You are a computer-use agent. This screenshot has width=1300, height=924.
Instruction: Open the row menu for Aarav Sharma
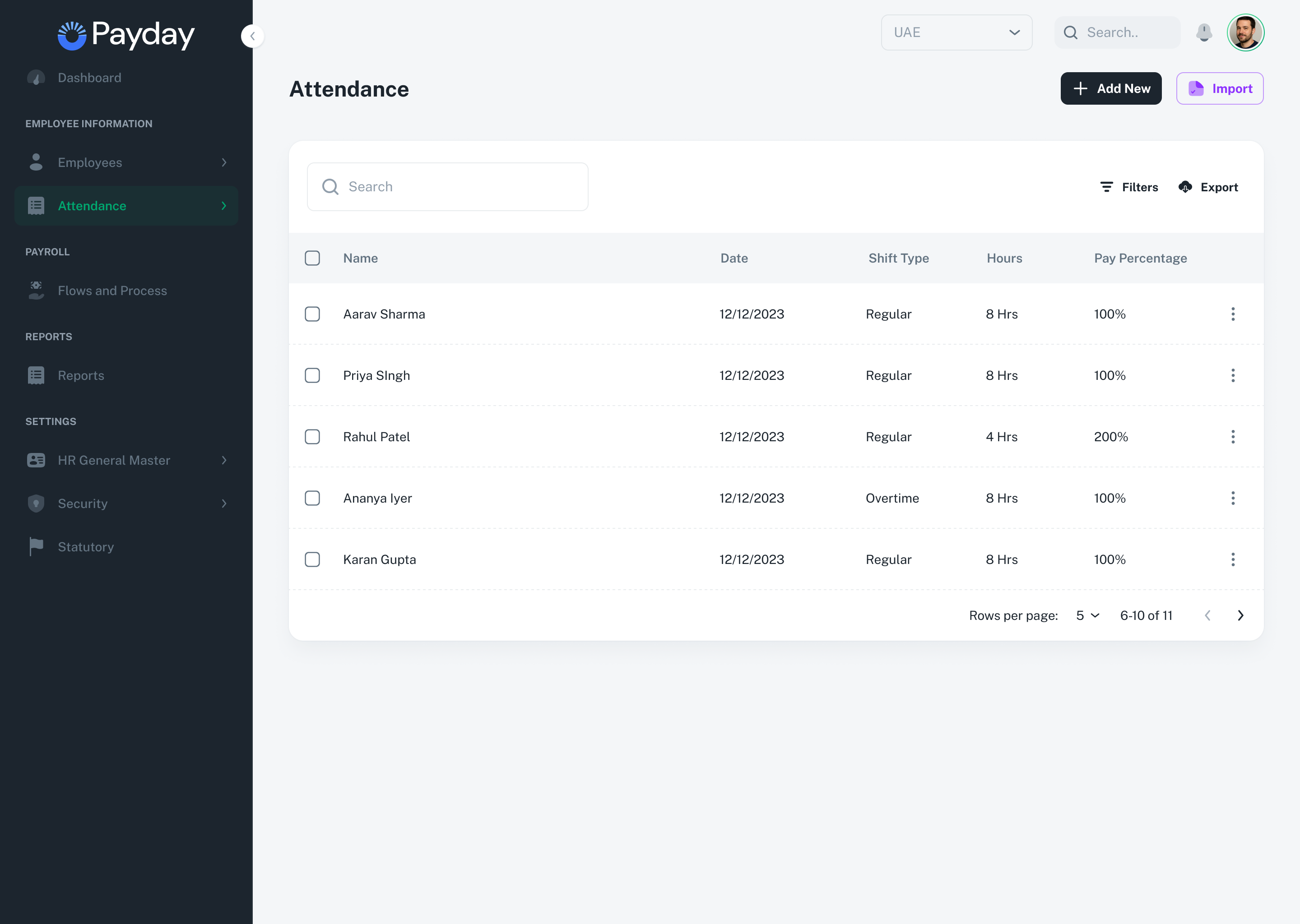pyautogui.click(x=1232, y=314)
